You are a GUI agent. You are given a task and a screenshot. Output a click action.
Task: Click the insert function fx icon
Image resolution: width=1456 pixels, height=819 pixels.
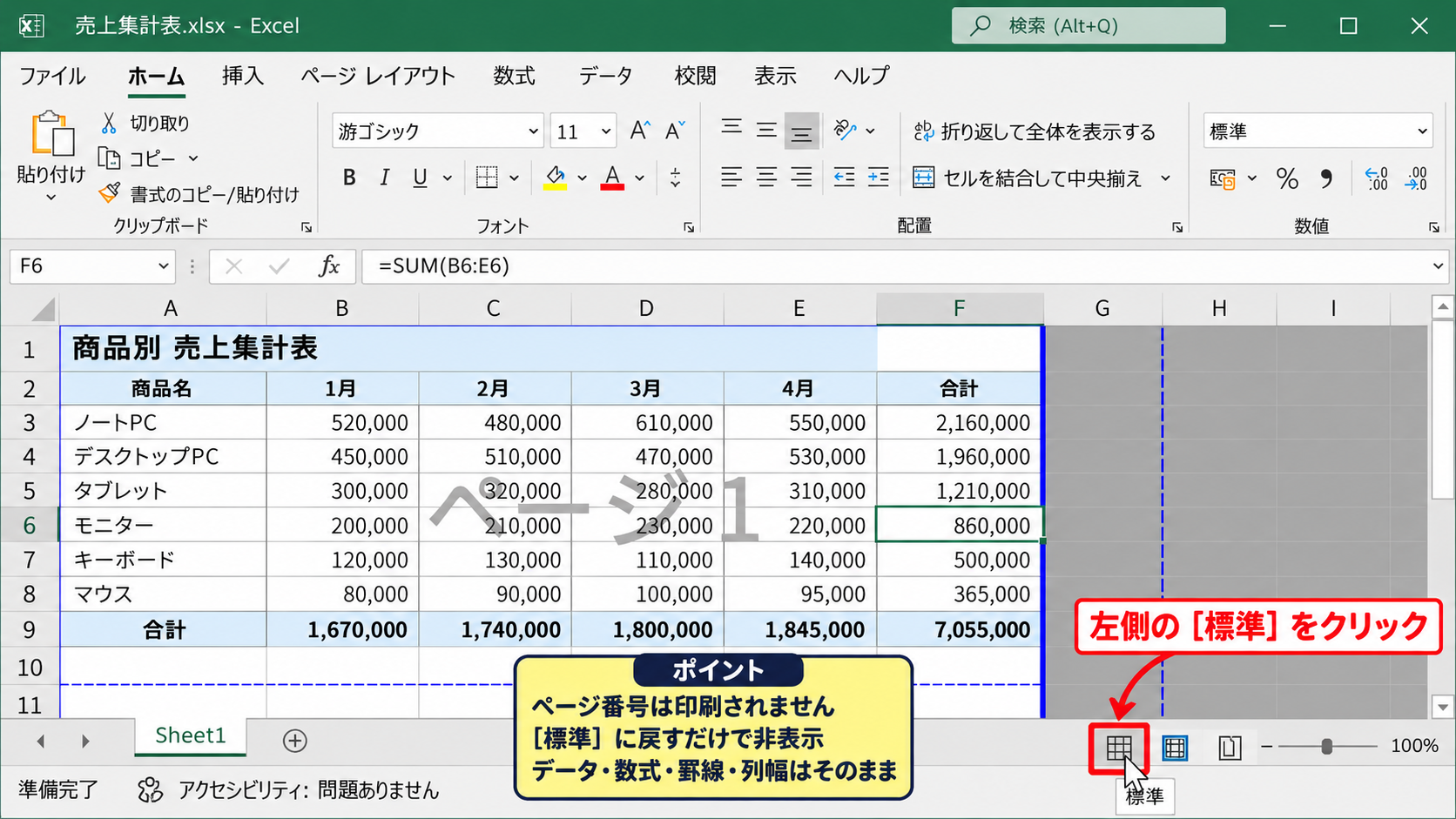click(x=329, y=265)
